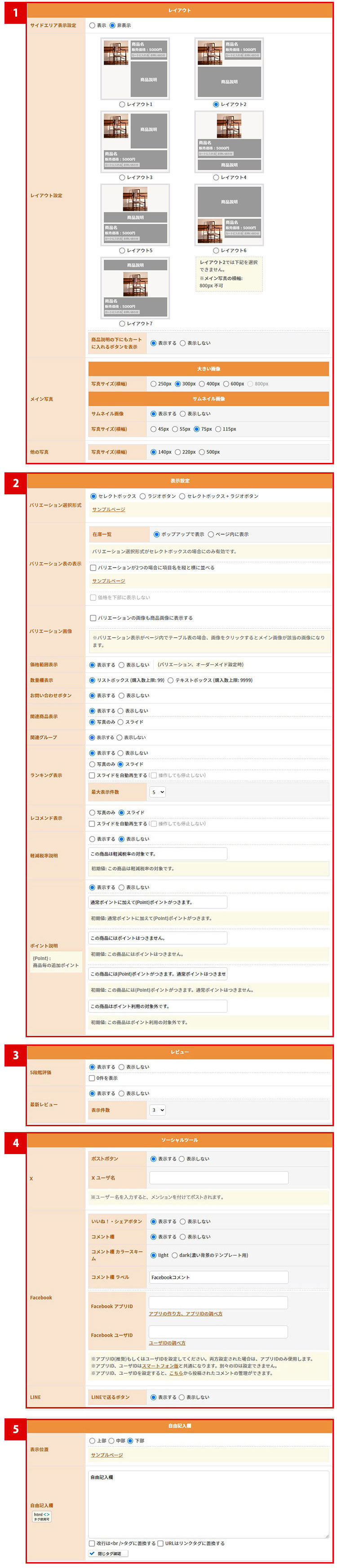The height and width of the screenshot is (1568, 337).
Task: Set 自由記入欄 position to 中部
Action: 111,1441
